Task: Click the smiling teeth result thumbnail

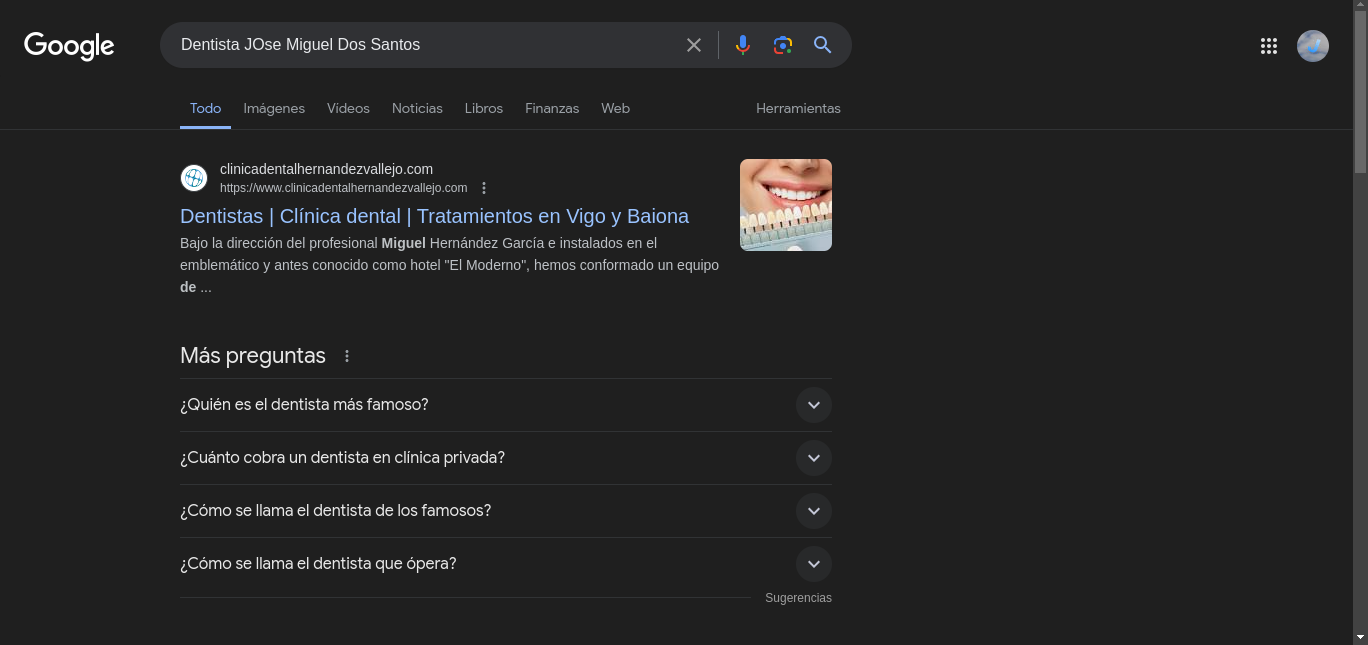Action: pos(786,205)
